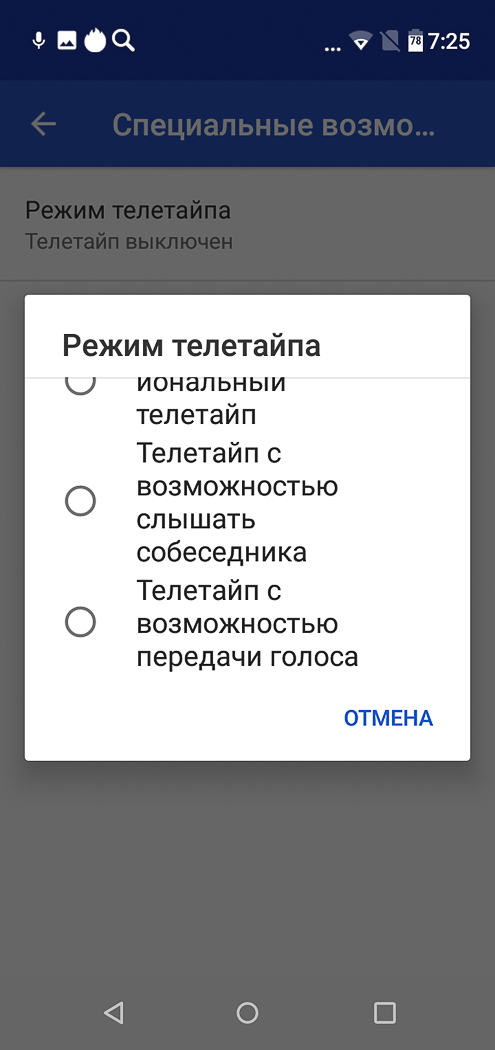Image resolution: width=495 pixels, height=1050 pixels.
Task: Tap the image notification icon
Action: pyautogui.click(x=66, y=42)
